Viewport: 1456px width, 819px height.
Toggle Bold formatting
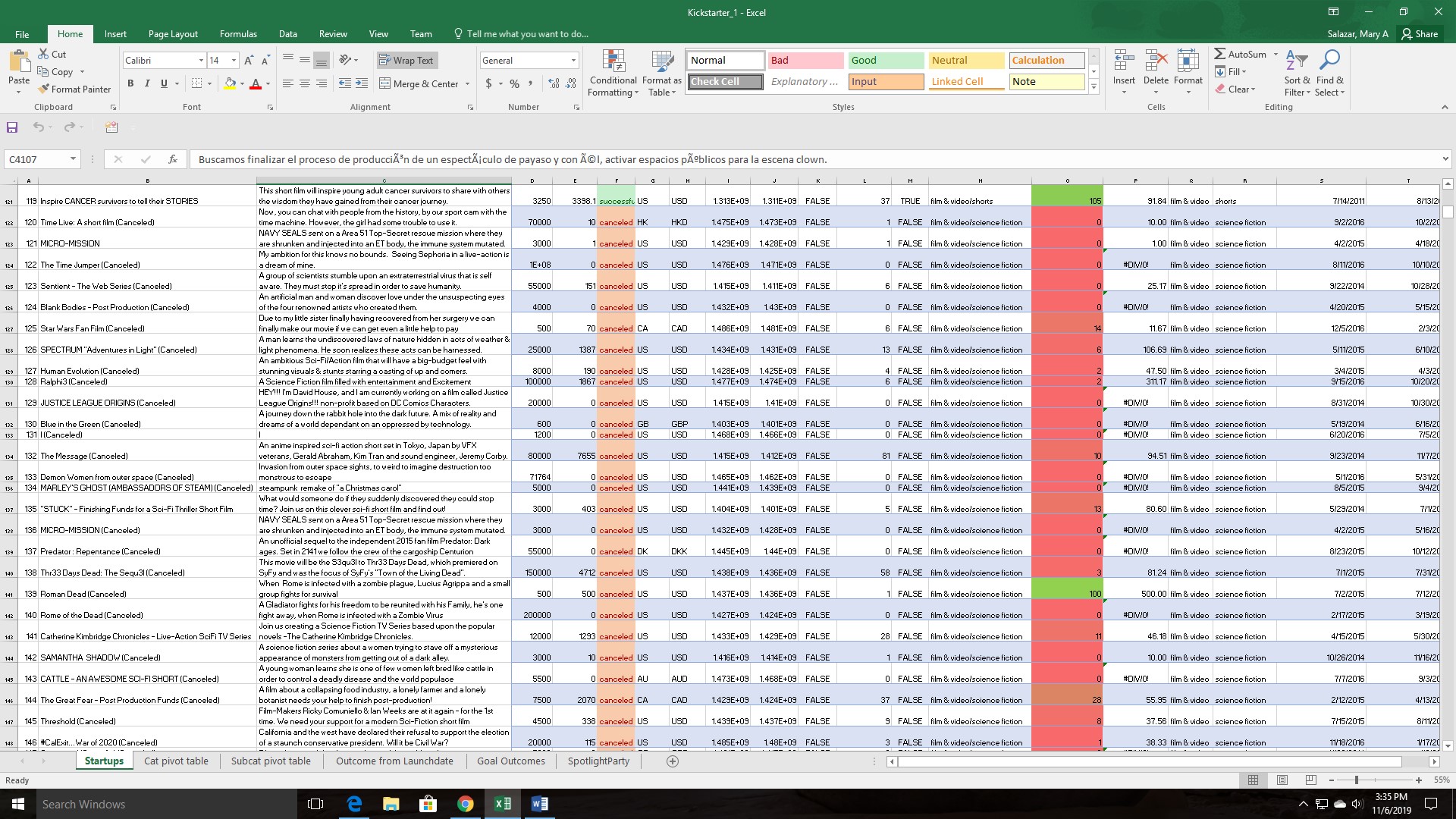click(x=130, y=83)
